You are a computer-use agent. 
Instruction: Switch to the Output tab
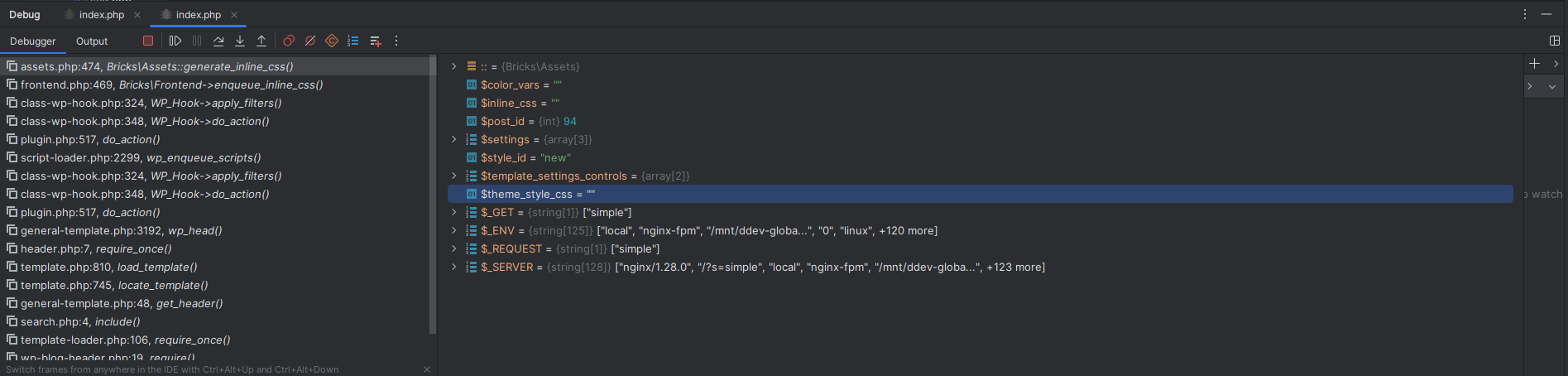click(92, 41)
